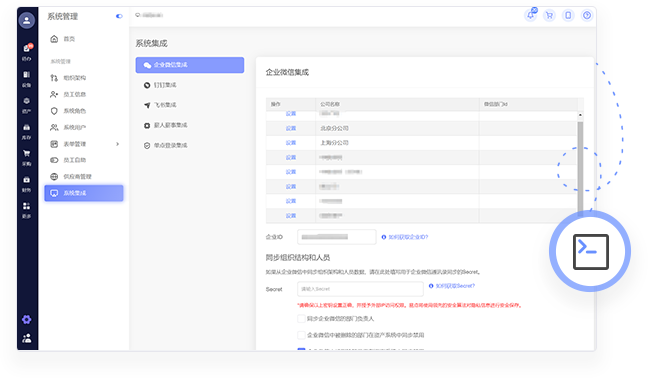Click the help circle icon in top bar
648x378 pixels.
[587, 15]
